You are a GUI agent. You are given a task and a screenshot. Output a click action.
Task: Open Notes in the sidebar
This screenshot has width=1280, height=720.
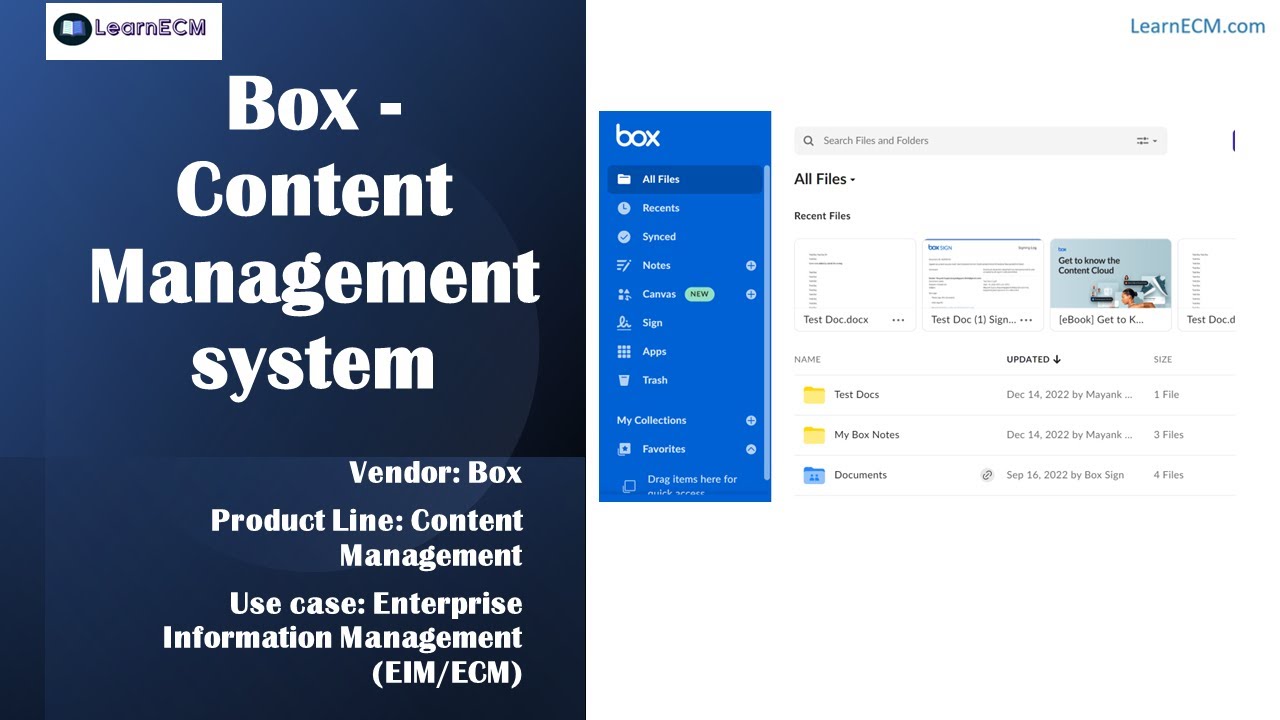656,265
